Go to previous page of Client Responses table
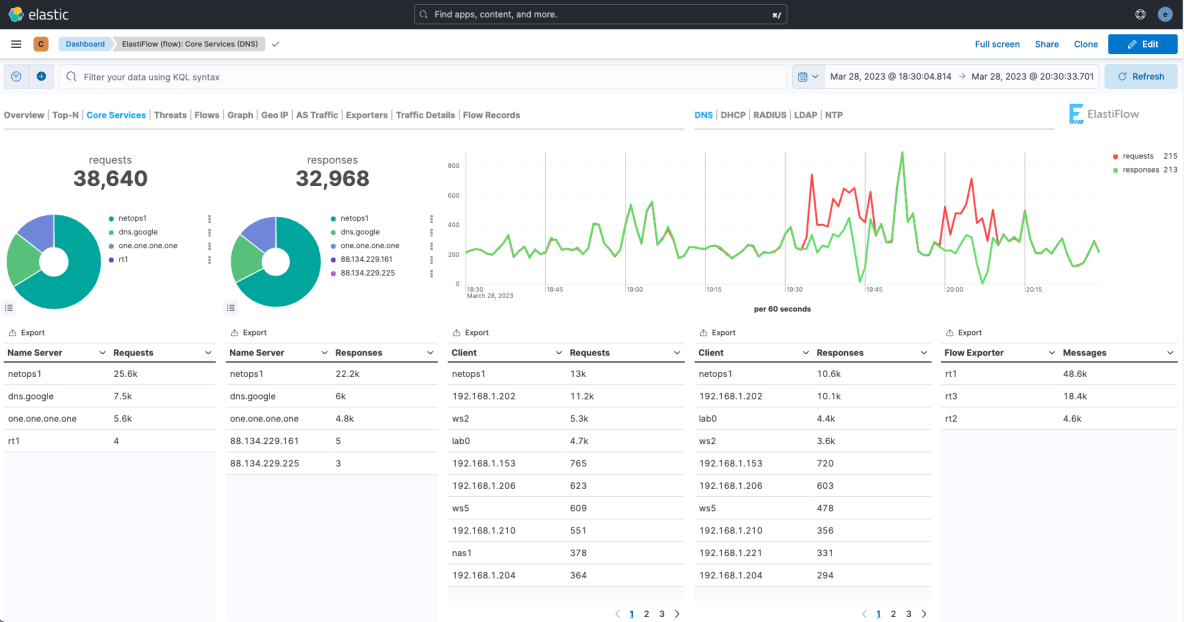 [864, 614]
